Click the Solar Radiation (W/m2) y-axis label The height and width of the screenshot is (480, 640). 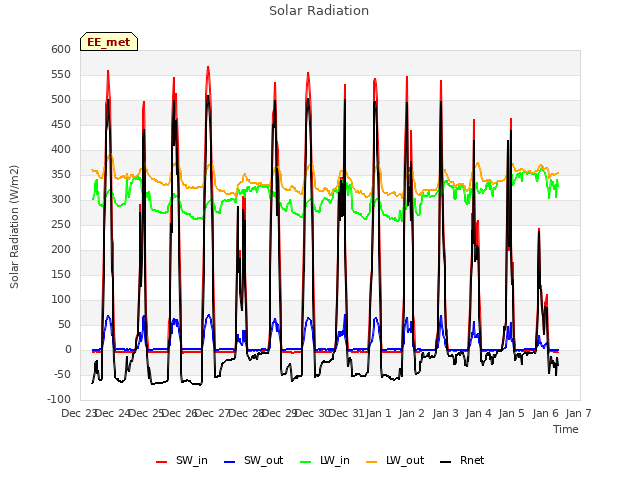pos(14,227)
